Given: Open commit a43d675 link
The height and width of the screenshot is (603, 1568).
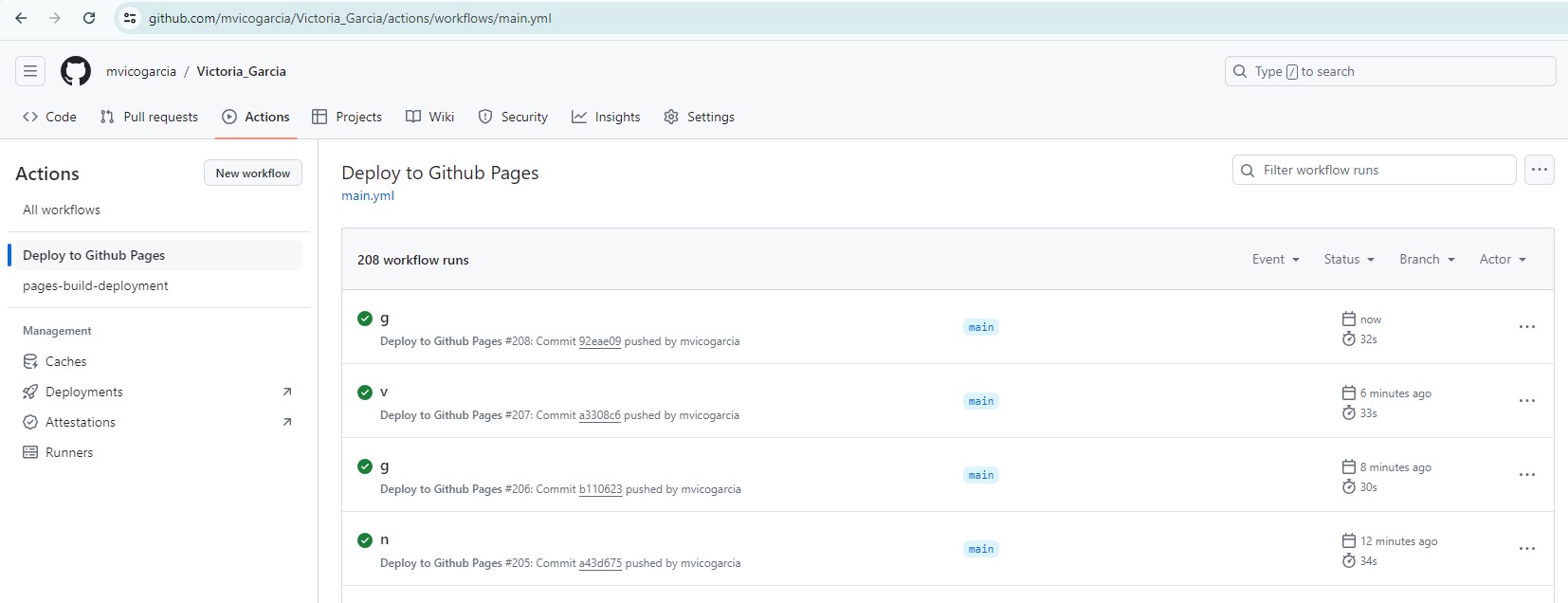Looking at the screenshot, I should click(601, 563).
